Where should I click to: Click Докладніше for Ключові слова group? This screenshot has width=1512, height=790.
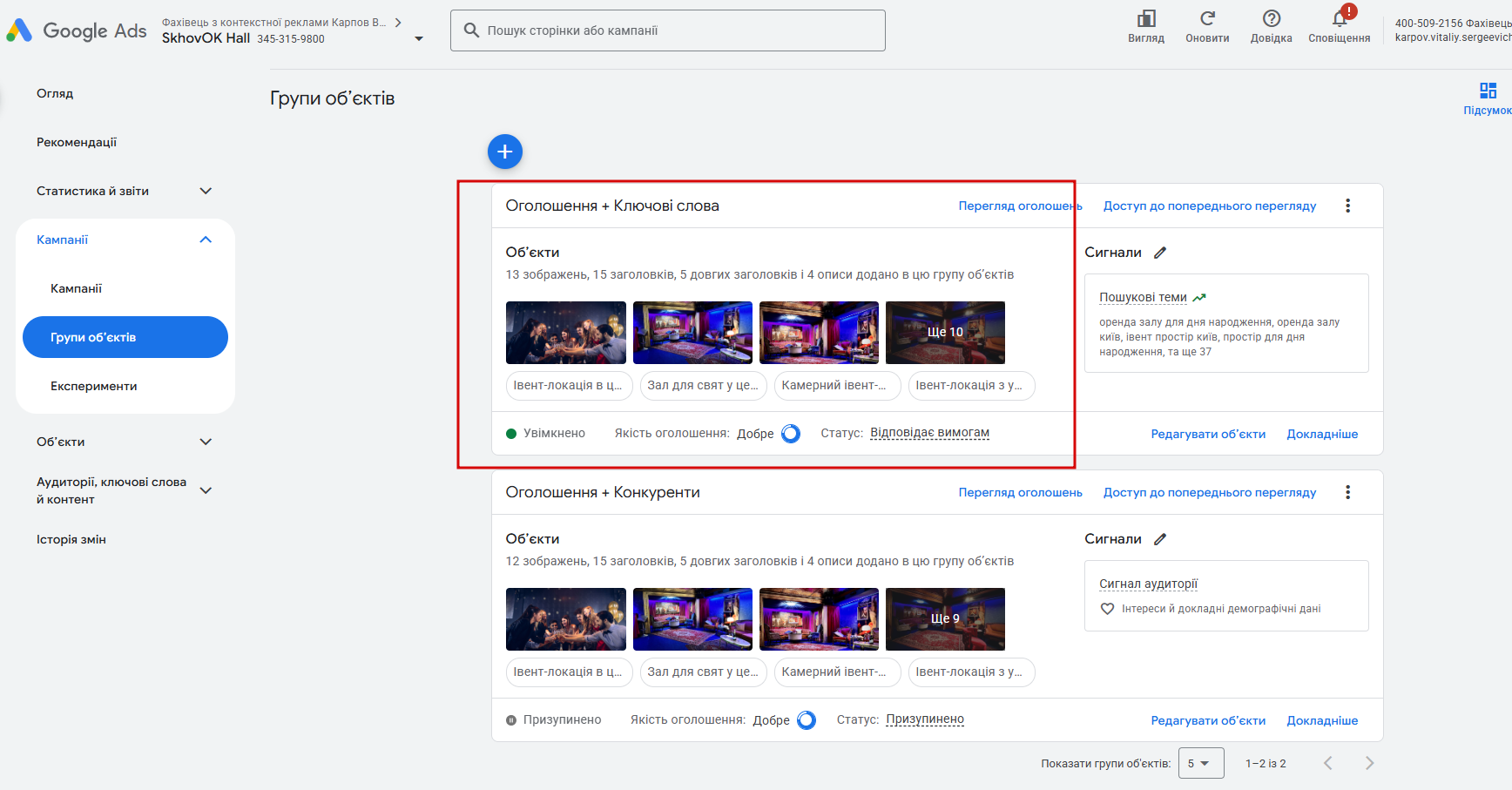[x=1322, y=434]
